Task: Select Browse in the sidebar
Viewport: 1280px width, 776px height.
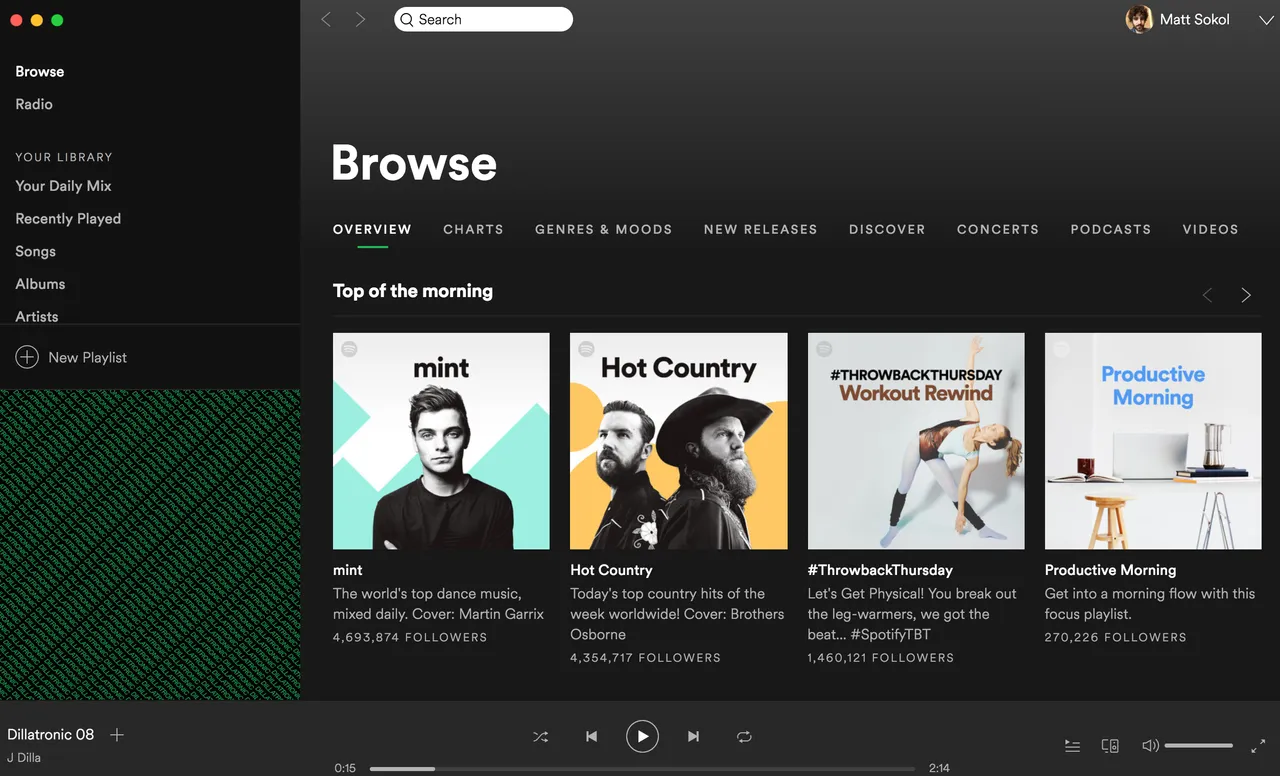Action: 40,72
